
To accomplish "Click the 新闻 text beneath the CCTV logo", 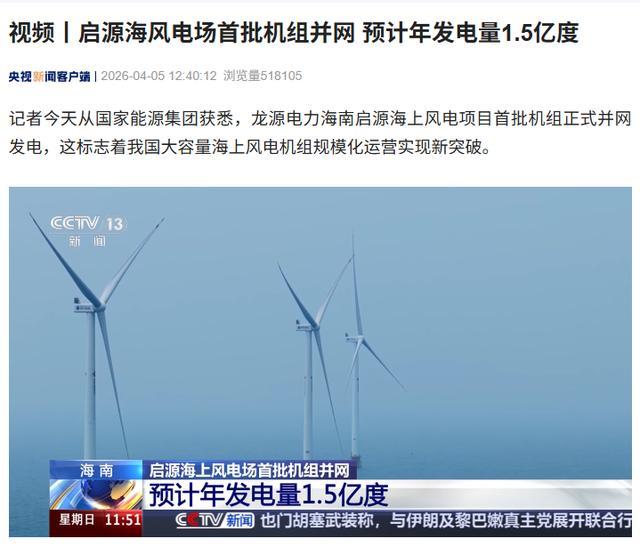I will pyautogui.click(x=87, y=241).
